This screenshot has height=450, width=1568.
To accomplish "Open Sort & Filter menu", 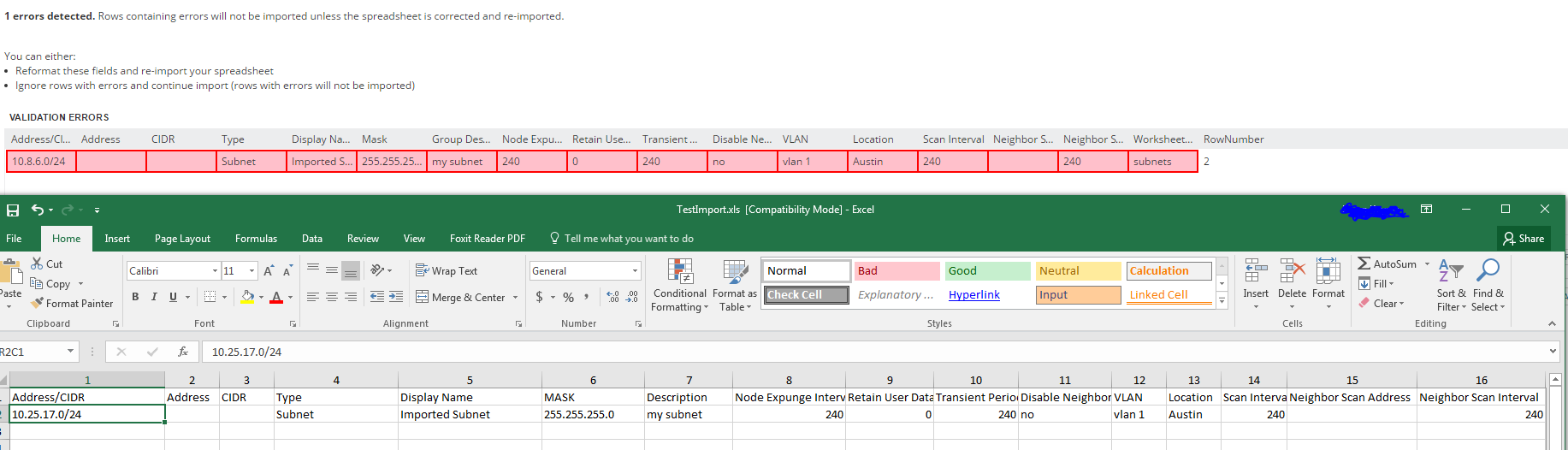I will tap(1451, 285).
